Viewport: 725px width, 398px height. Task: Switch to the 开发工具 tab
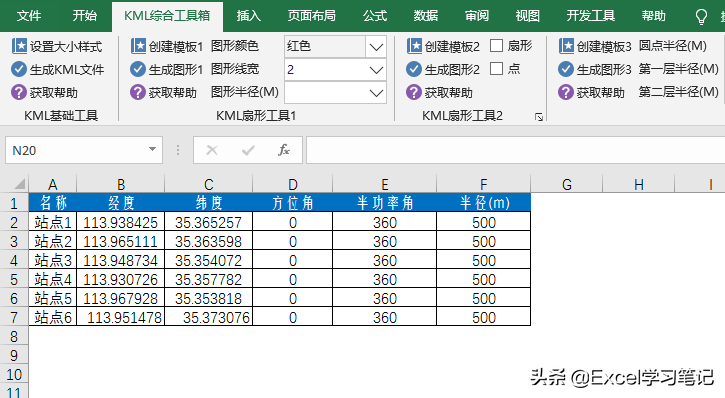click(590, 16)
